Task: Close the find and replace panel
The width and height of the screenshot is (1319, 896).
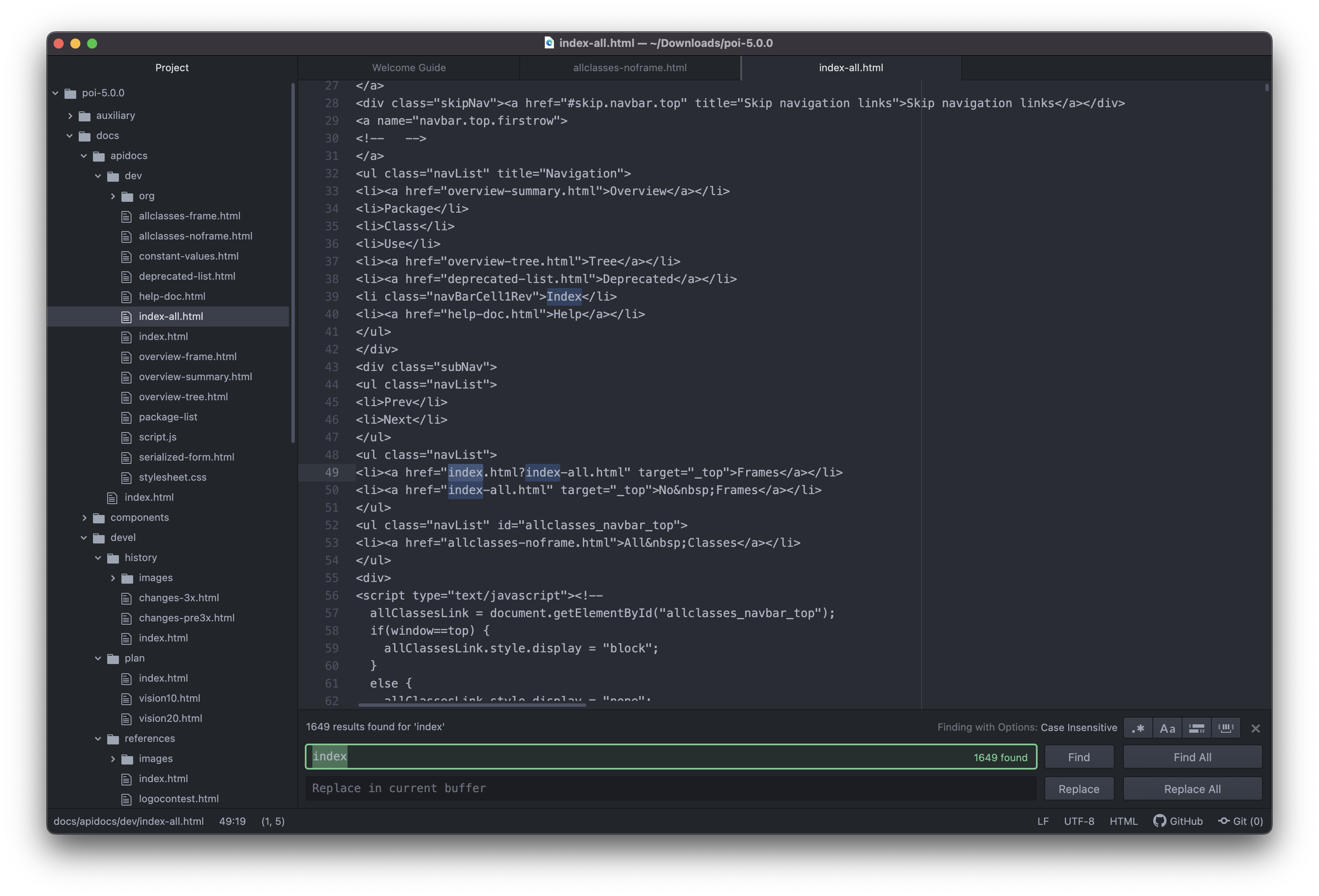Action: click(x=1255, y=729)
